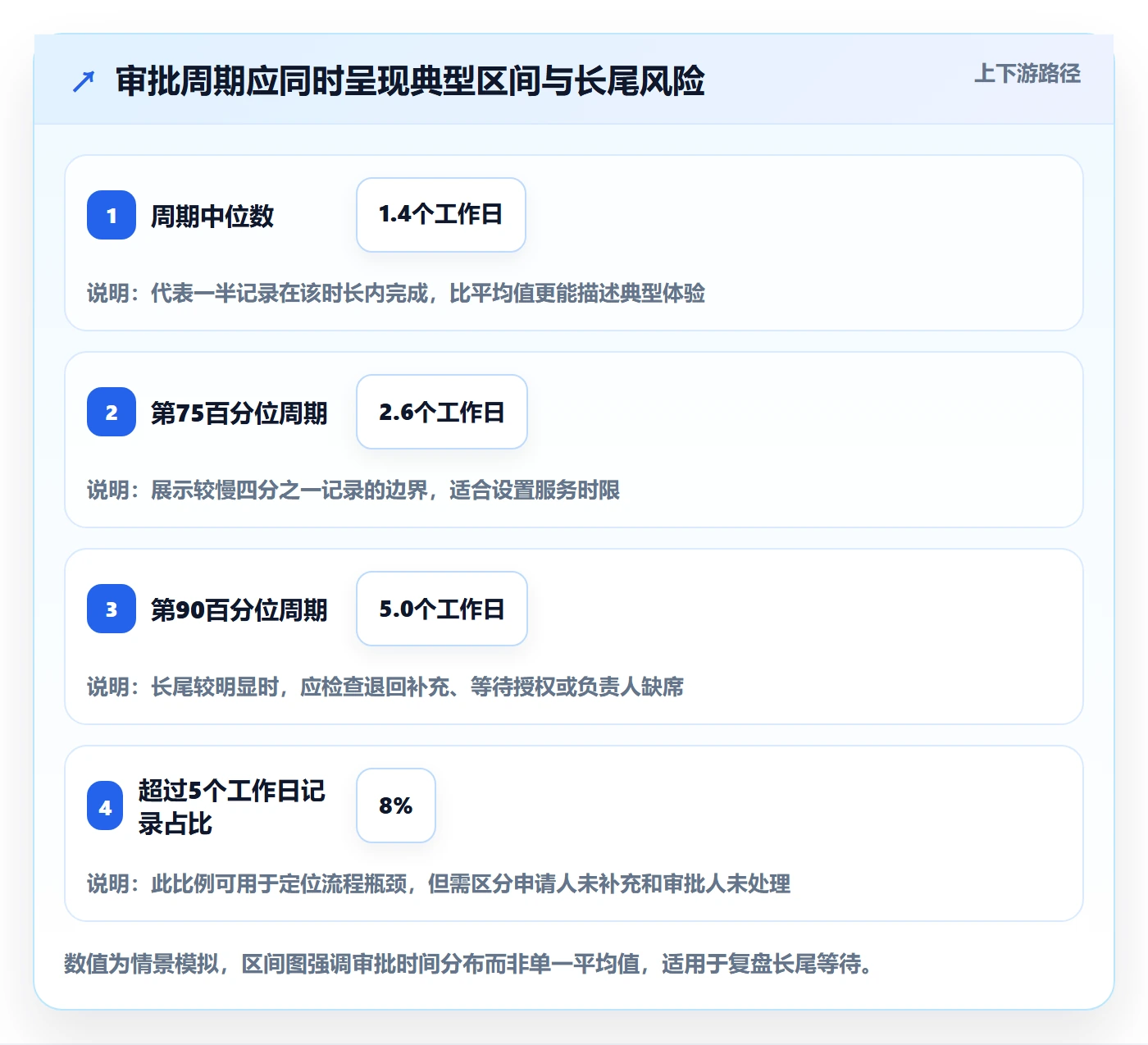This screenshot has width=1148, height=1045.
Task: Click the 2.6个工作日 value box
Action: (x=442, y=412)
